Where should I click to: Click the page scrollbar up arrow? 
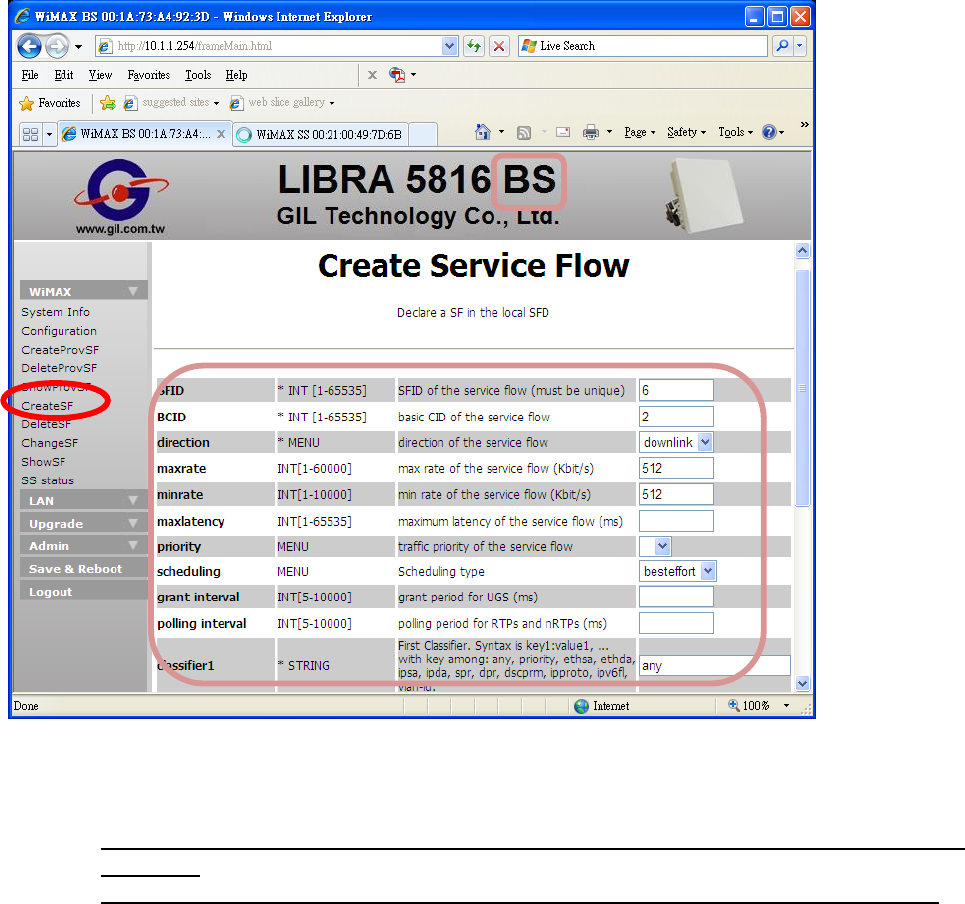point(802,250)
